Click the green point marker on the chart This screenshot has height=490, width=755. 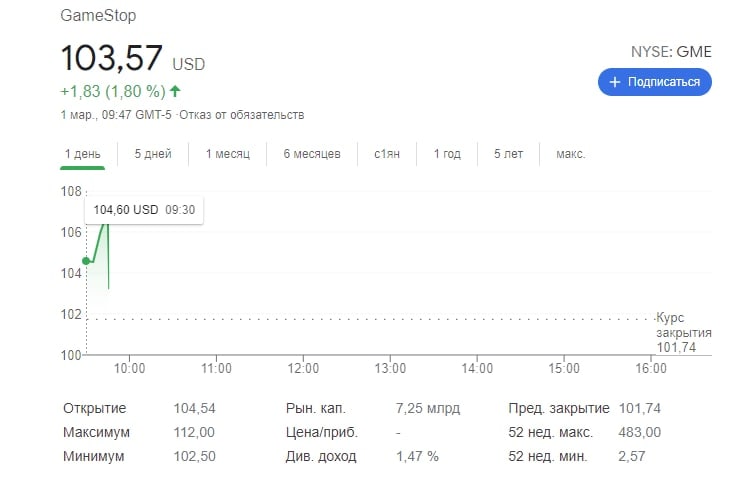(86, 261)
